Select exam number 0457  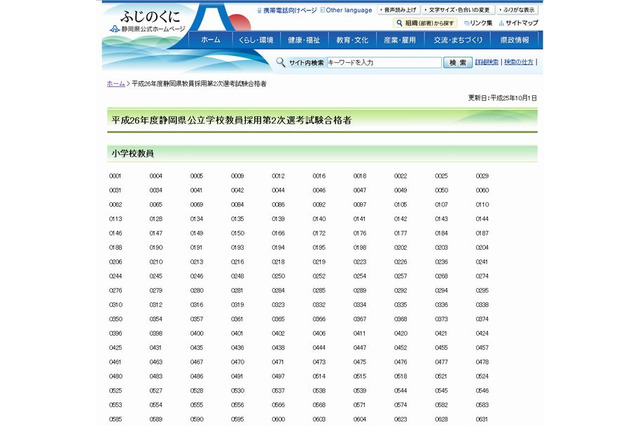coord(482,347)
